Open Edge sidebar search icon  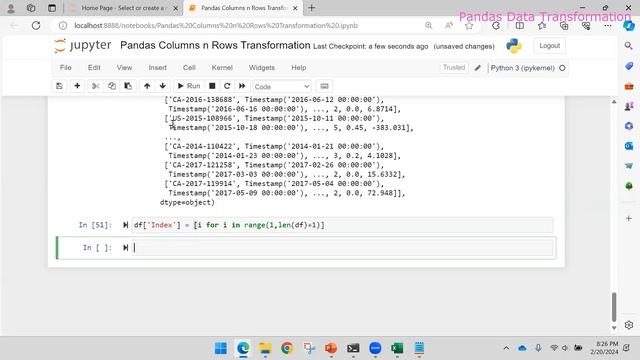coord(629,46)
